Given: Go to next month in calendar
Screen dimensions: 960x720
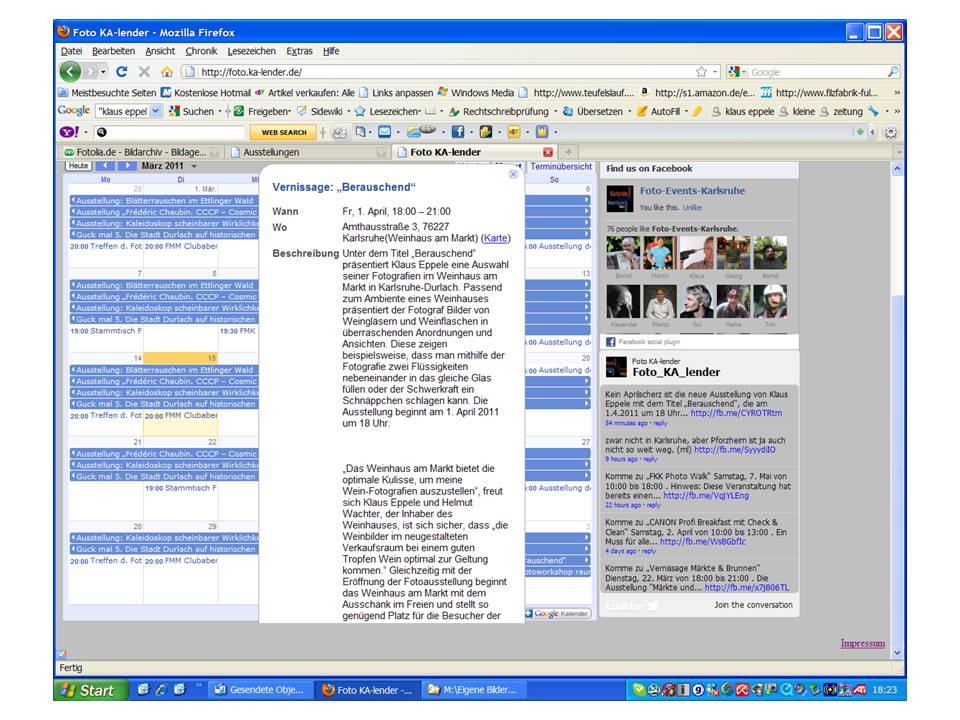Looking at the screenshot, I should point(127,166).
